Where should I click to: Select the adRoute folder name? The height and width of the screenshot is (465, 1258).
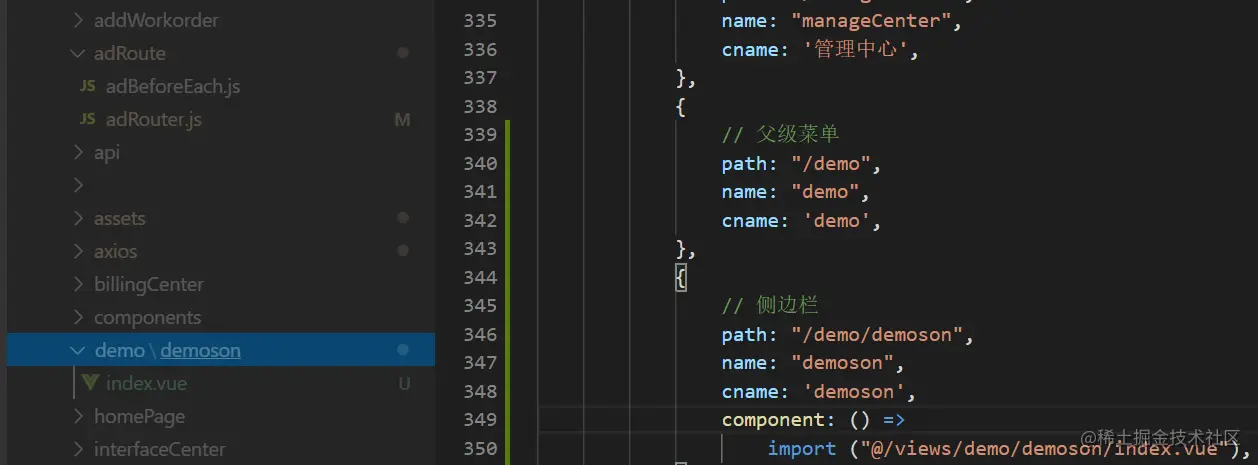(130, 53)
